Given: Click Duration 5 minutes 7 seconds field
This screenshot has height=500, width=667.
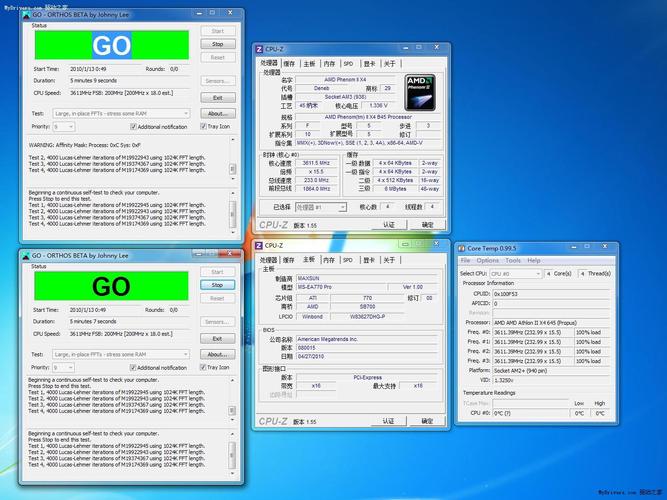Looking at the screenshot, I should [128, 322].
